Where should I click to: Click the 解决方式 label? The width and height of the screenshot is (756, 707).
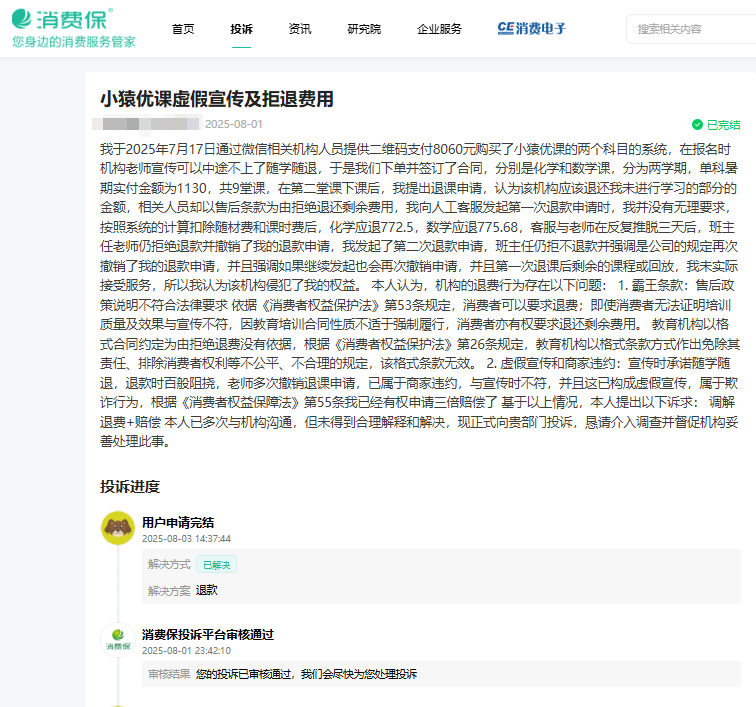[169, 564]
